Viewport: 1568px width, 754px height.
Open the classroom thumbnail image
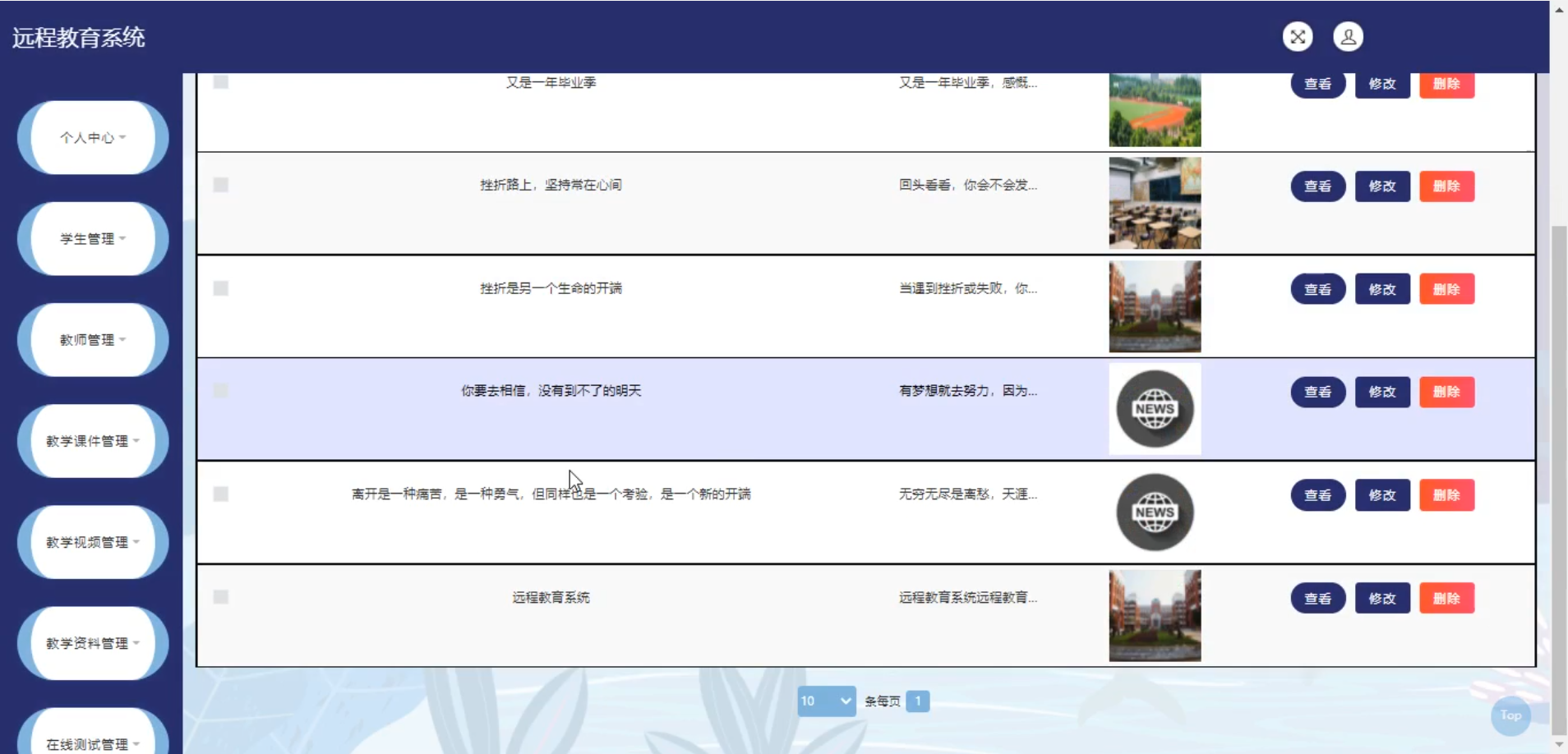[x=1155, y=203]
